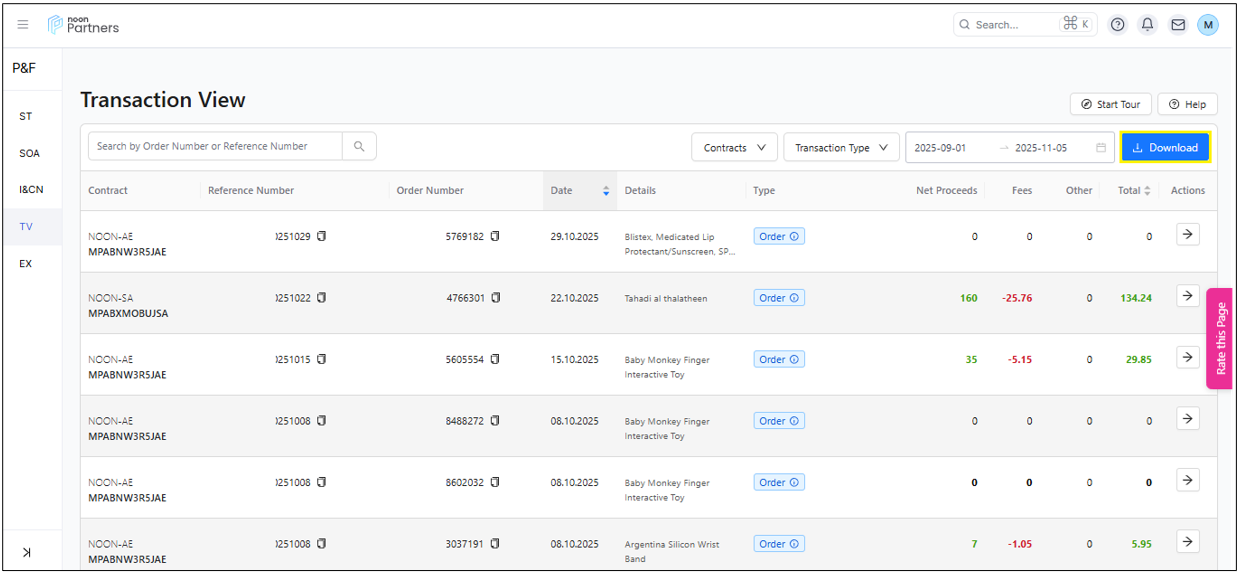Click the calendar icon in date range
1240x574 pixels.
(1101, 148)
